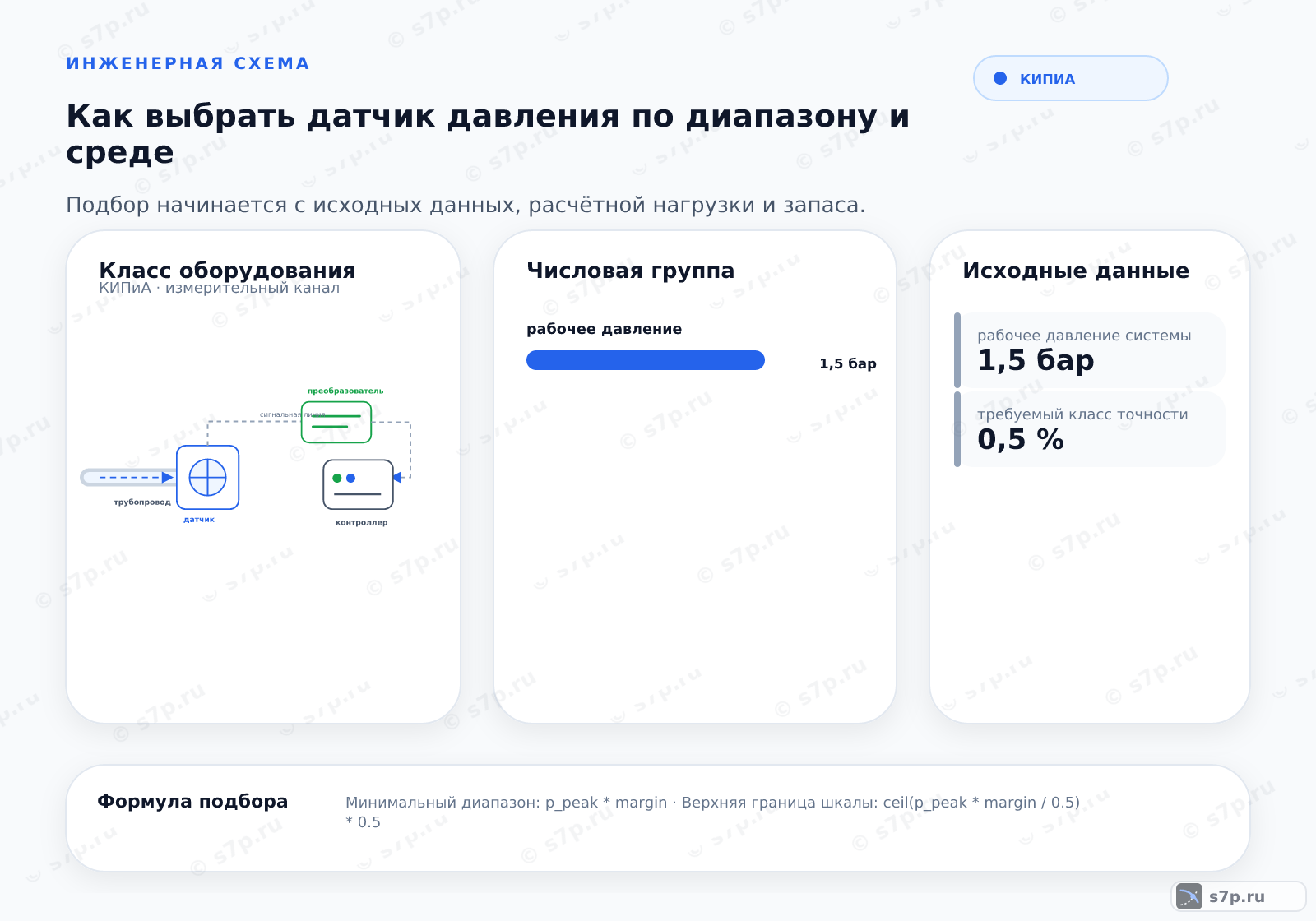Click the main title 'Как выбрать датчик давления'

[x=488, y=134]
